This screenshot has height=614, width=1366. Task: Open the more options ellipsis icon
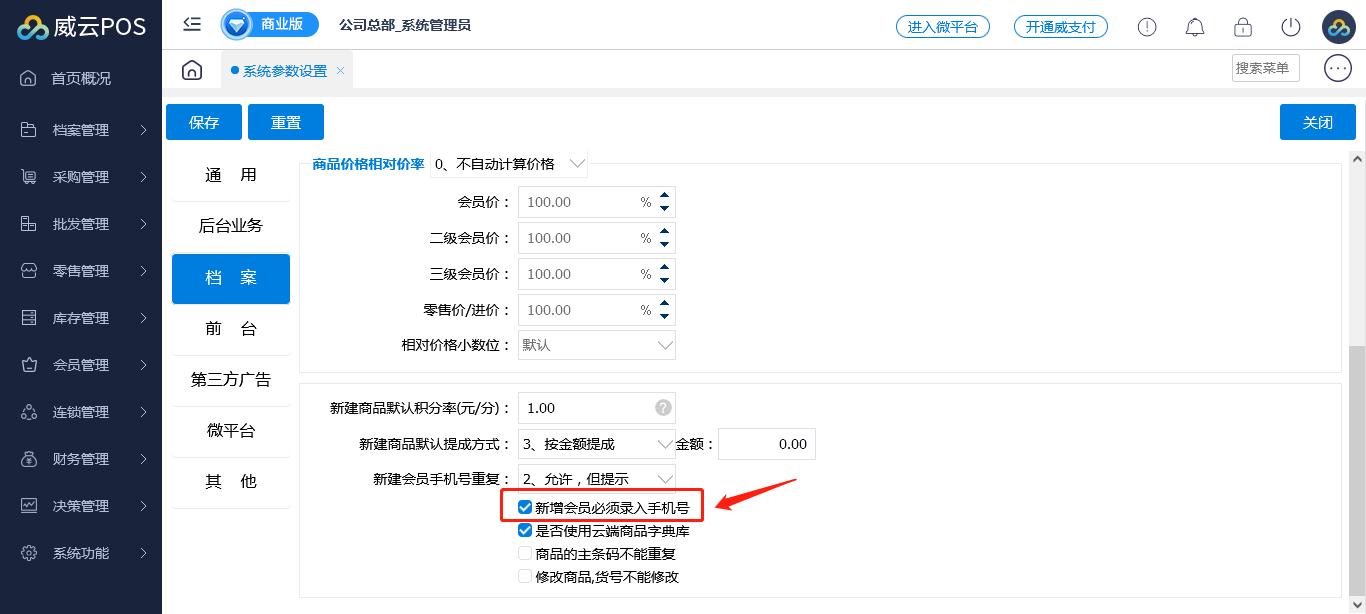(x=1337, y=68)
